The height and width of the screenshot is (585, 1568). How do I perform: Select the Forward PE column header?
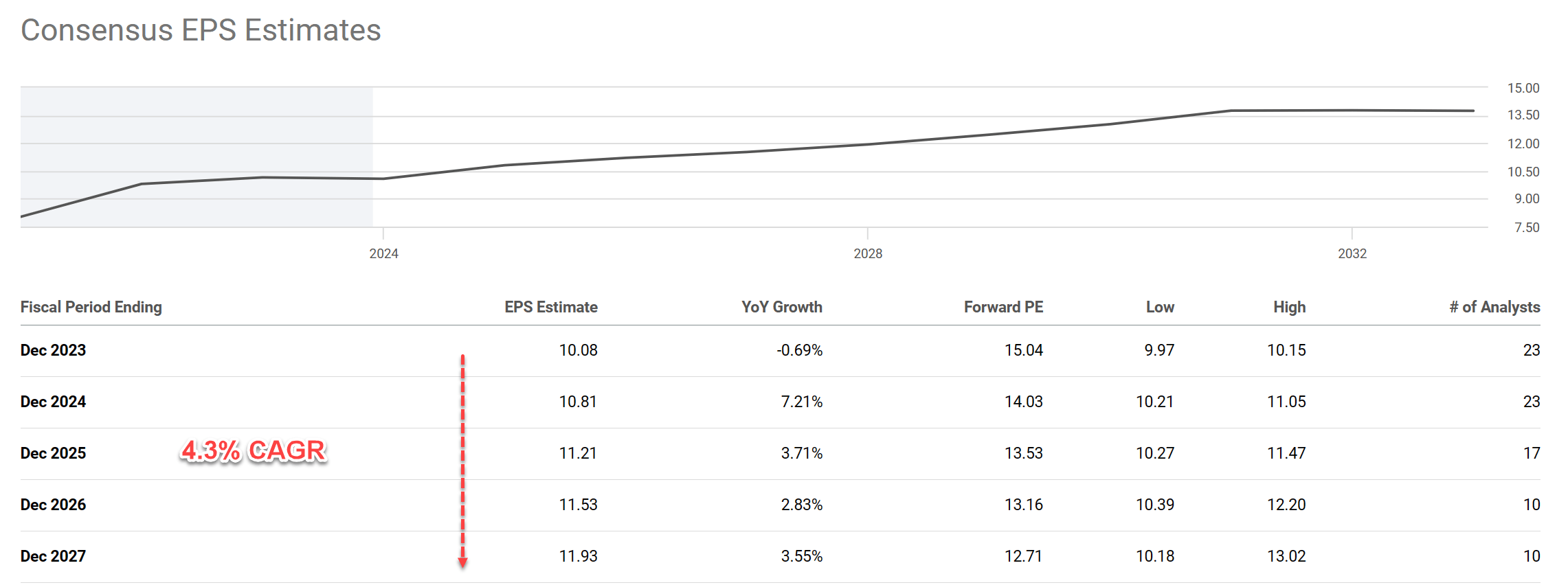(x=1003, y=307)
